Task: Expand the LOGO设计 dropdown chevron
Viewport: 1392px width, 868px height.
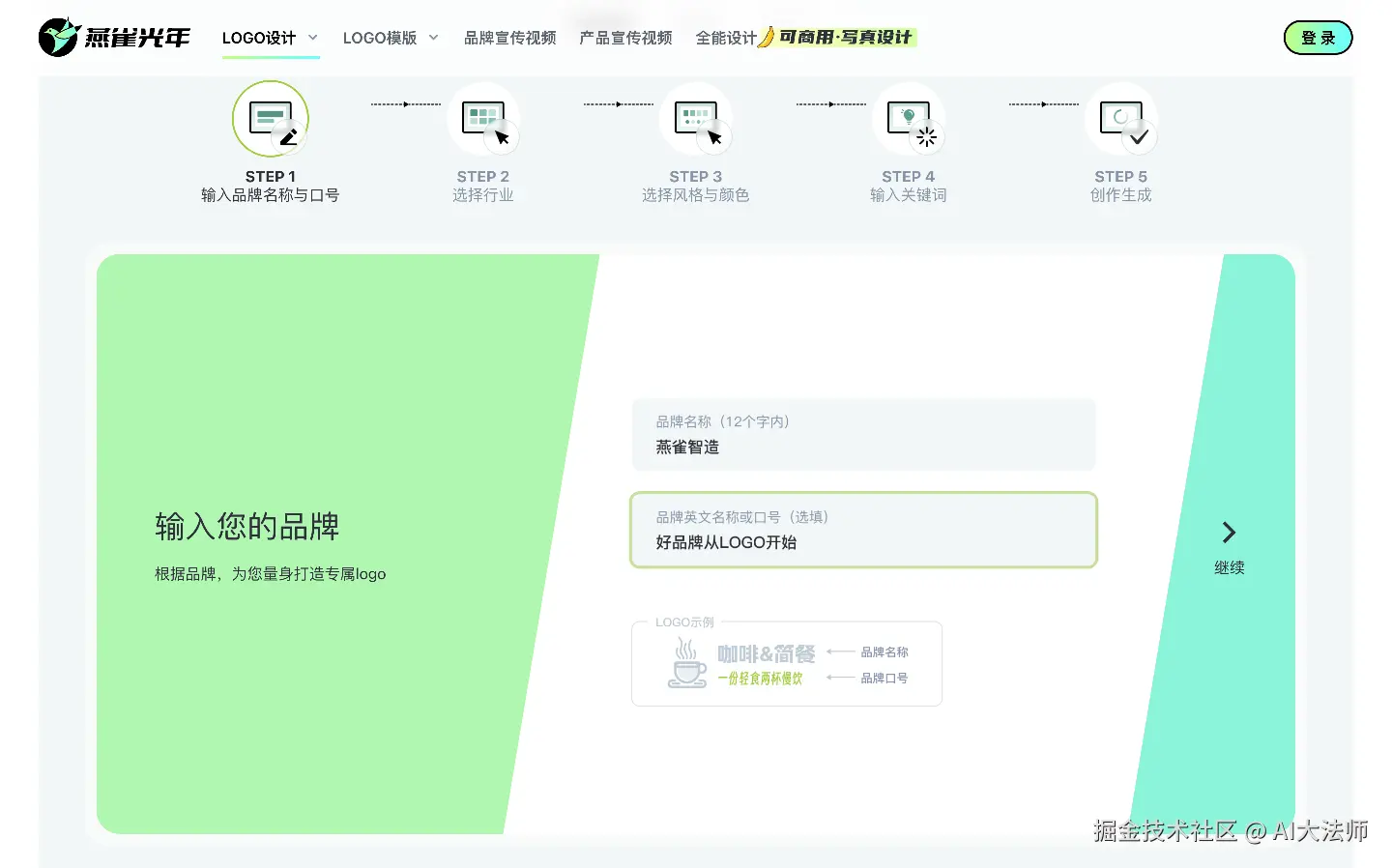Action: 312,38
